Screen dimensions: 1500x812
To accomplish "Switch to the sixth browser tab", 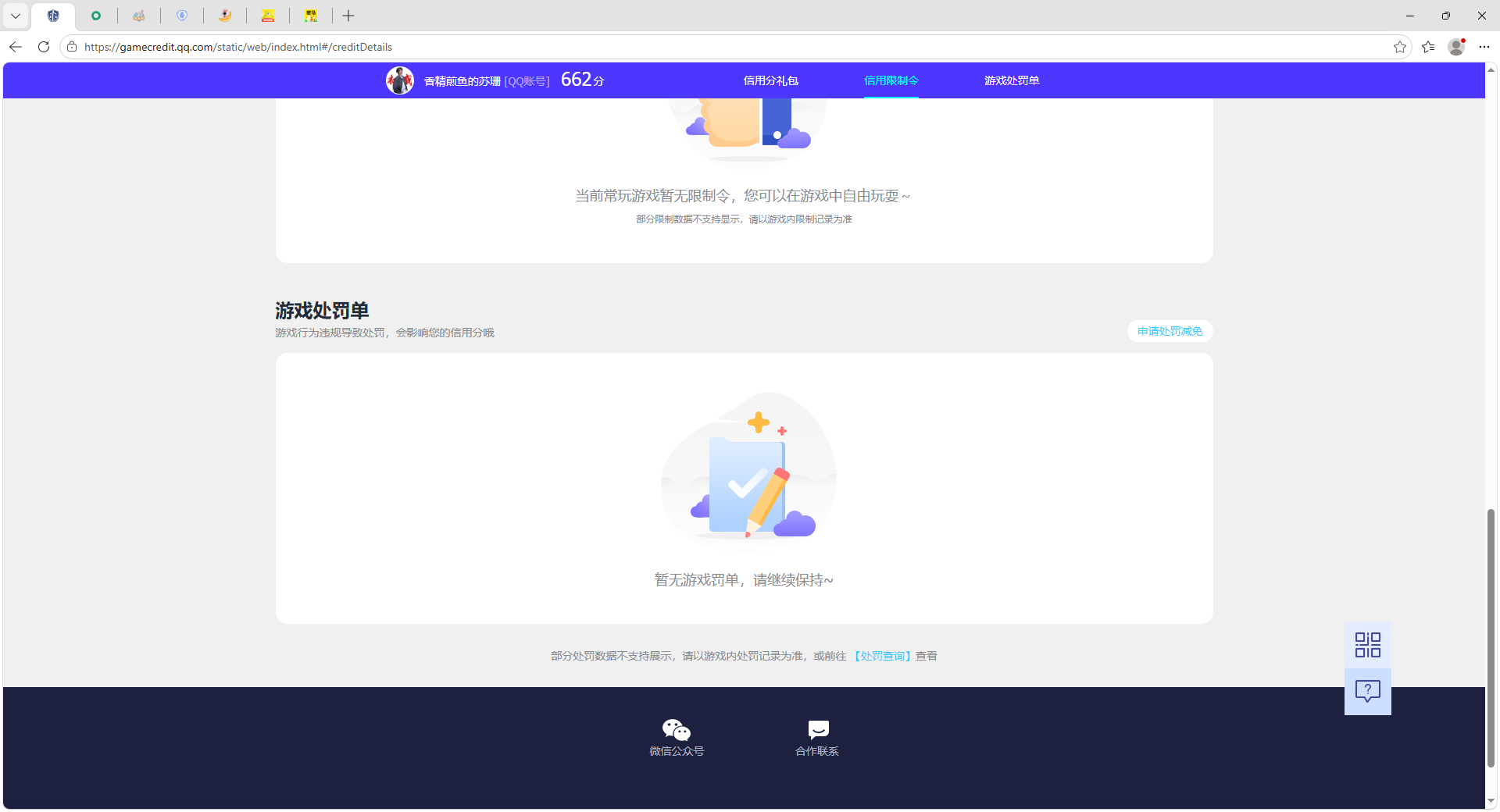I will coord(268,16).
